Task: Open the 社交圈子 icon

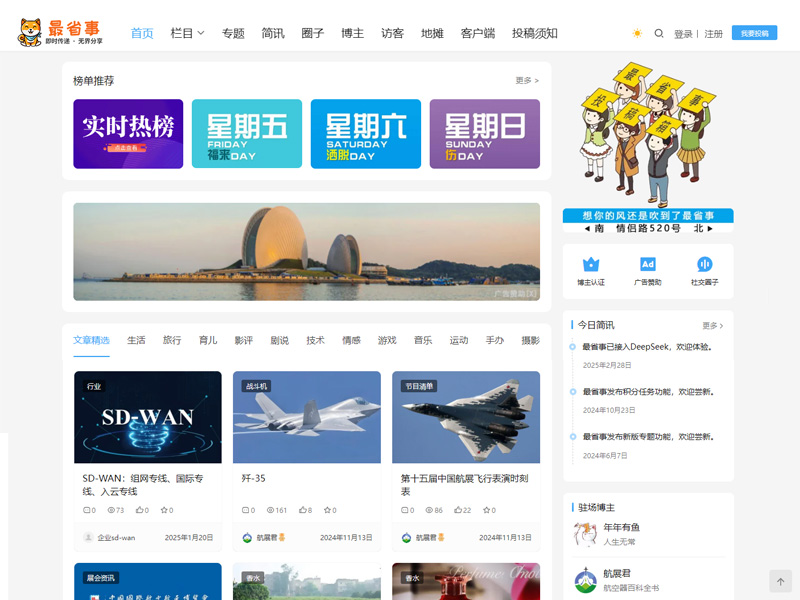Action: 704,265
